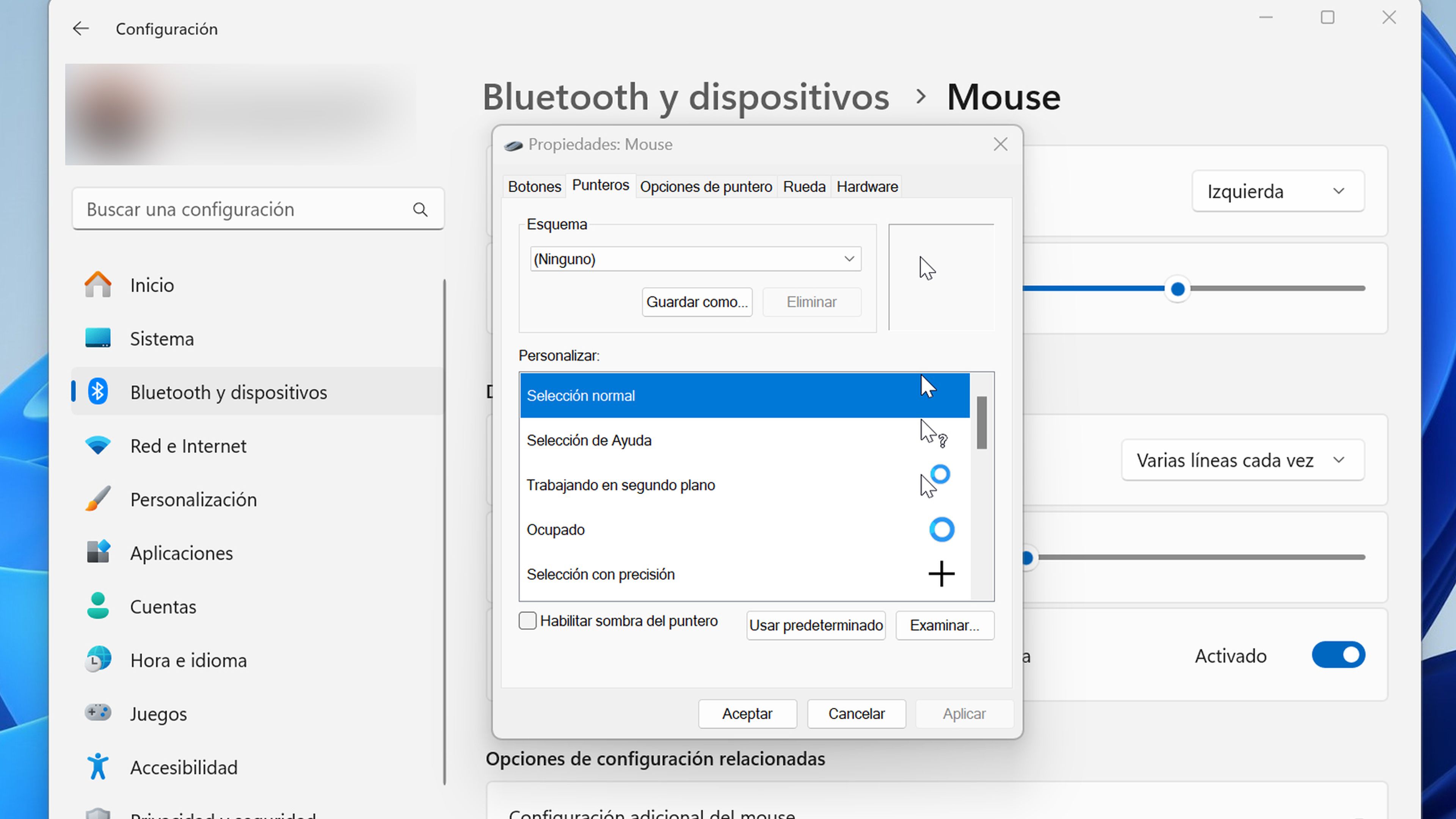Click the mouse icon in Propiedades title bar
The width and height of the screenshot is (1456, 819).
(513, 145)
